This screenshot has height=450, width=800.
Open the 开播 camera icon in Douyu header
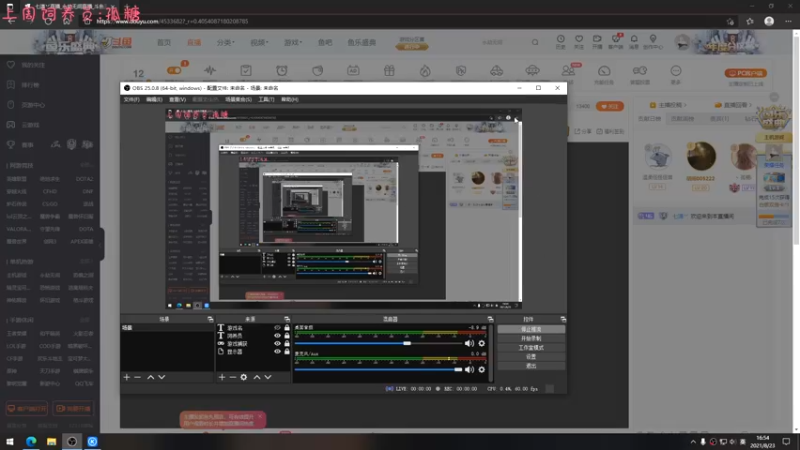click(x=597, y=41)
